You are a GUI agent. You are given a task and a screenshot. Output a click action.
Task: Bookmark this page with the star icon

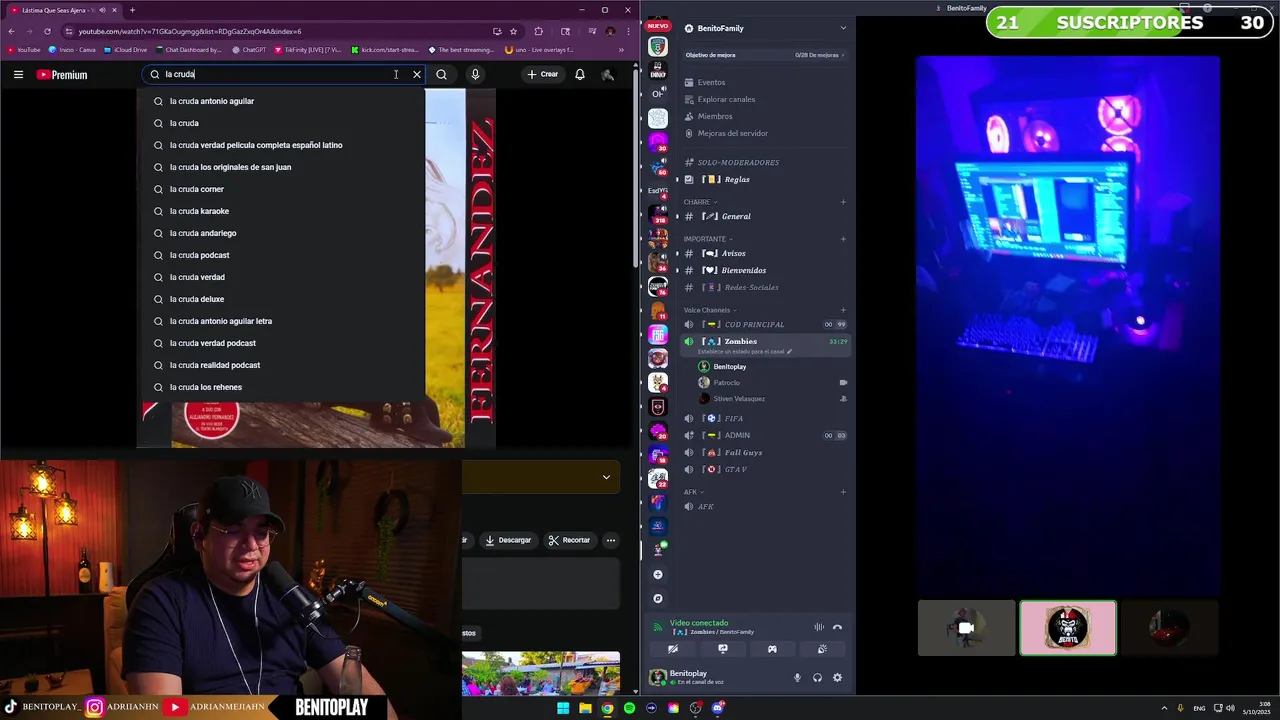514,31
